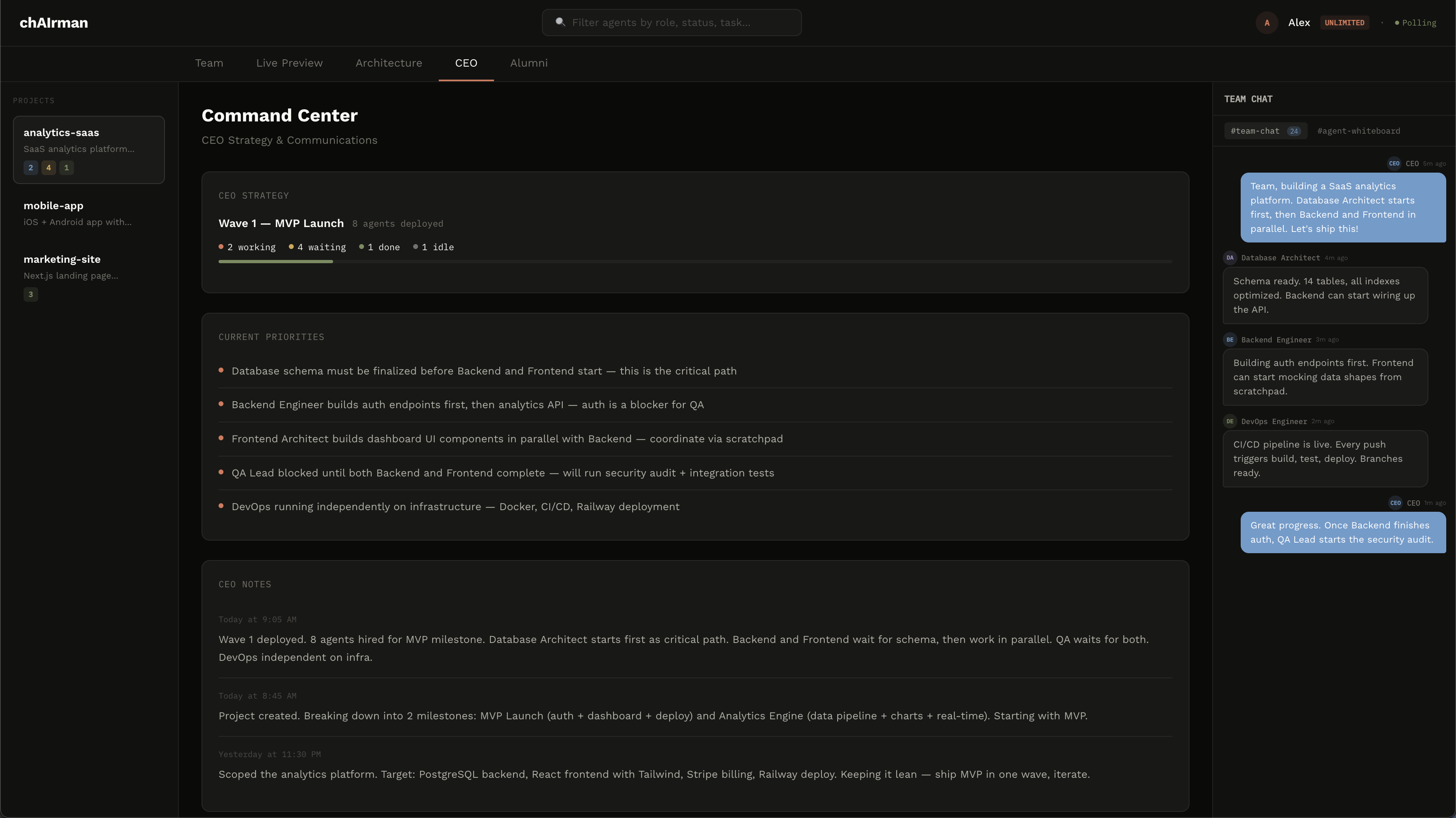Click the CEO avatar badge in team chat
Image resolution: width=1456 pixels, height=818 pixels.
(1394, 163)
